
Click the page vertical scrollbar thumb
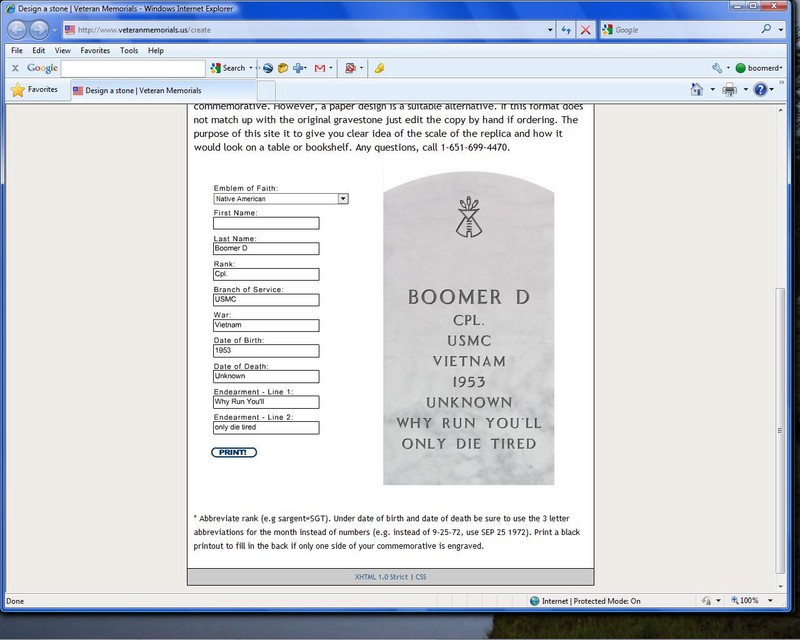pyautogui.click(x=780, y=430)
